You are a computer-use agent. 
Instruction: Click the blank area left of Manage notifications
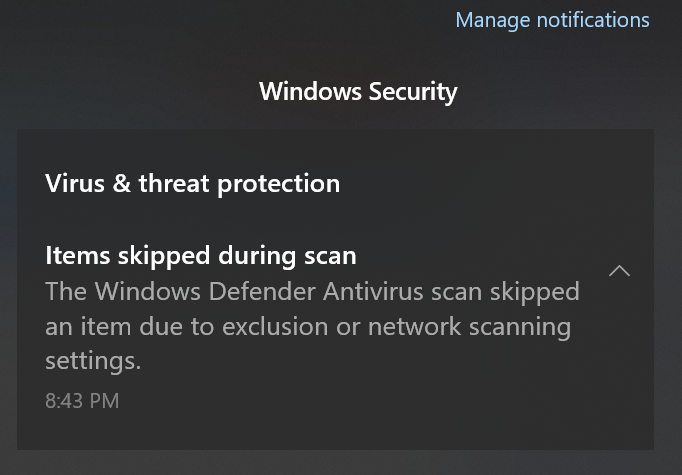pyautogui.click(x=226, y=20)
